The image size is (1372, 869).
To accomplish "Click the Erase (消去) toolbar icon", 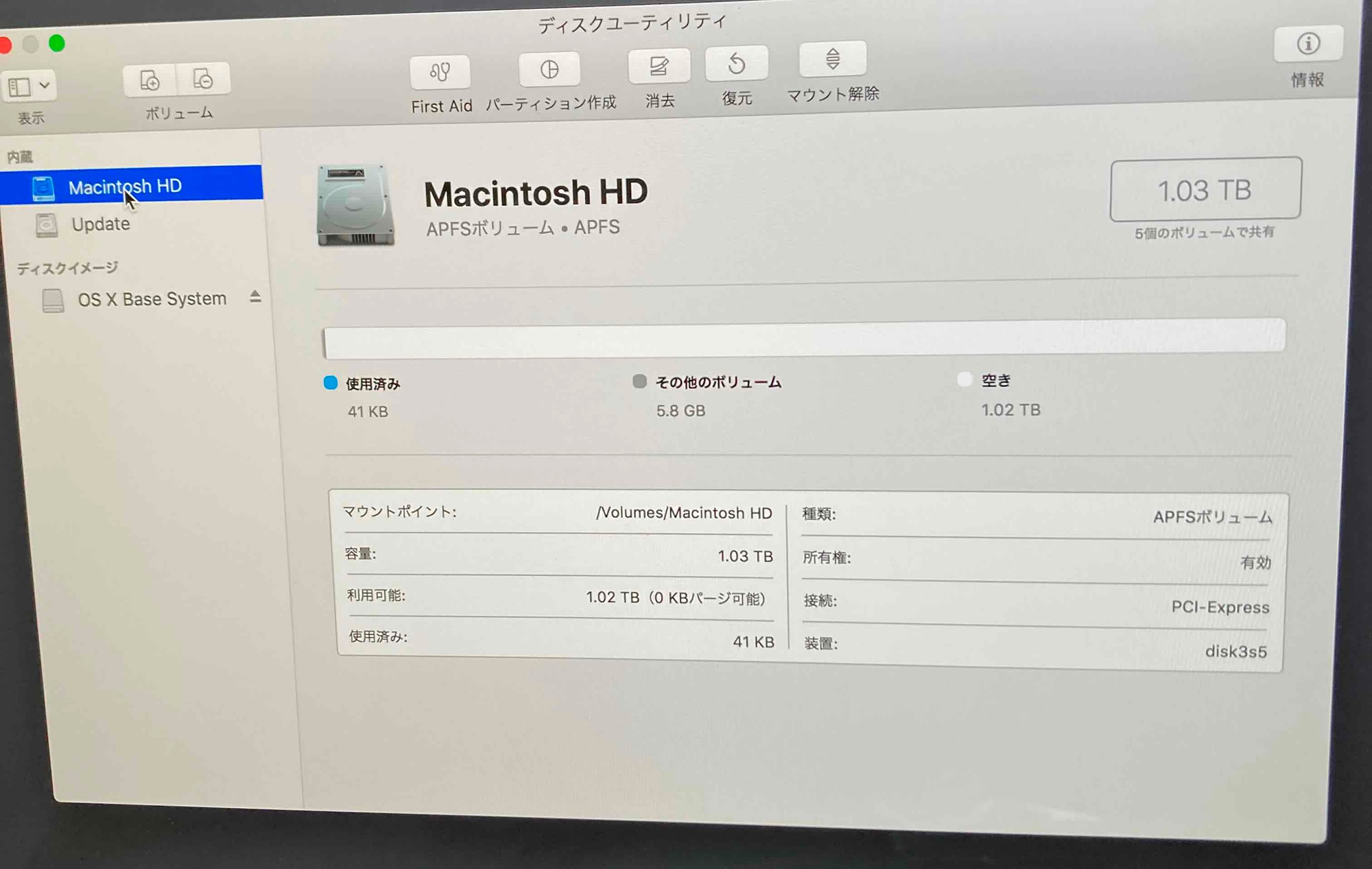I will [x=659, y=66].
